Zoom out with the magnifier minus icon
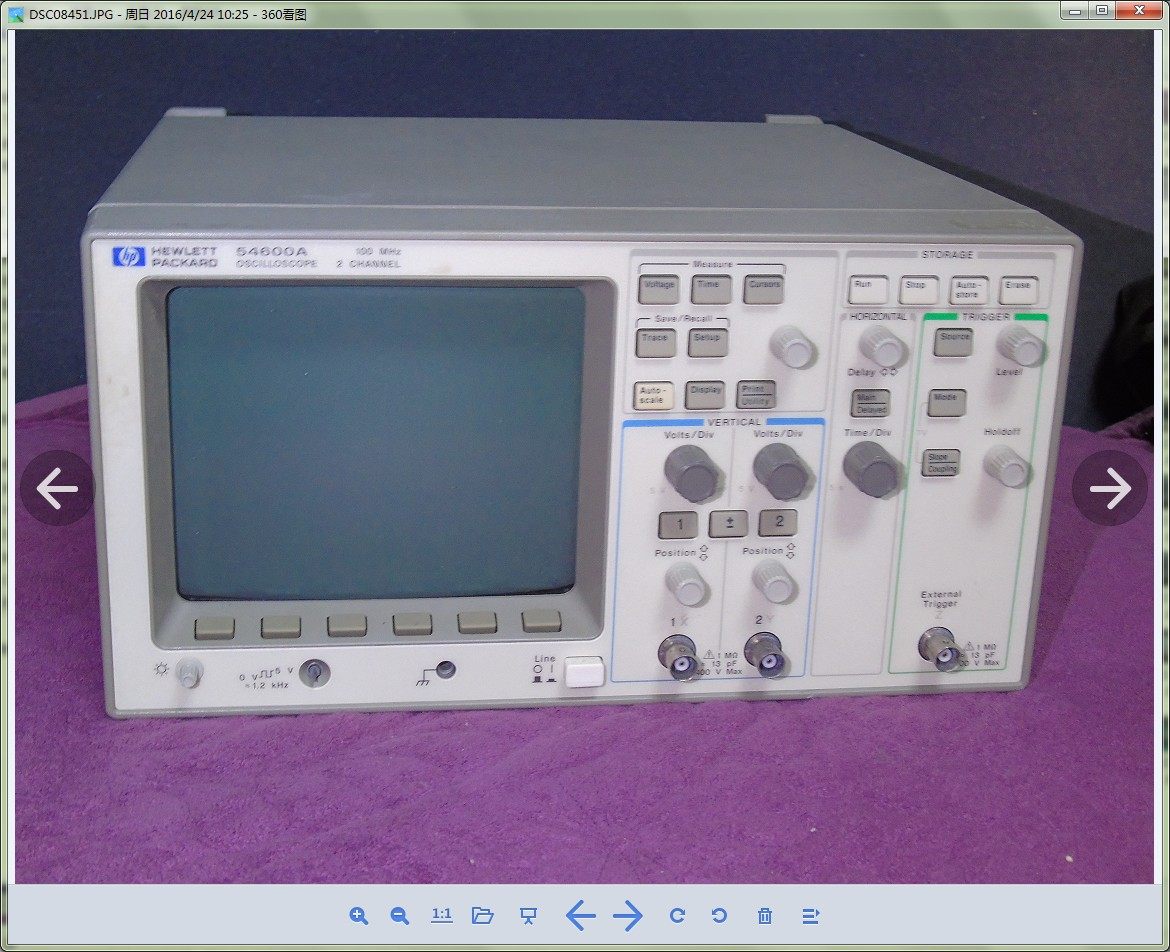The width and height of the screenshot is (1170, 952). [x=400, y=915]
